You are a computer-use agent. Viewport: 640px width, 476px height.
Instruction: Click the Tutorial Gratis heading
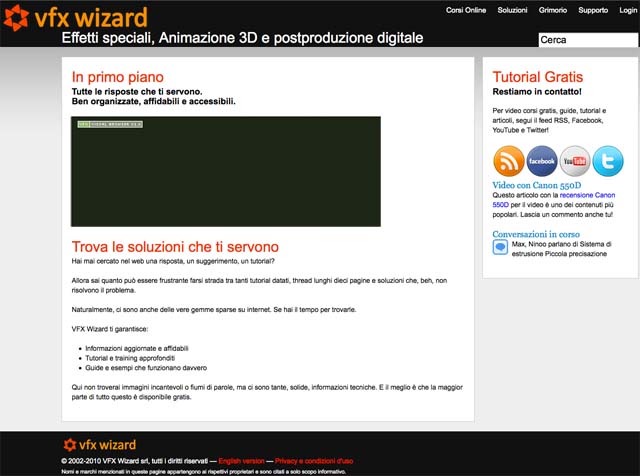click(538, 77)
